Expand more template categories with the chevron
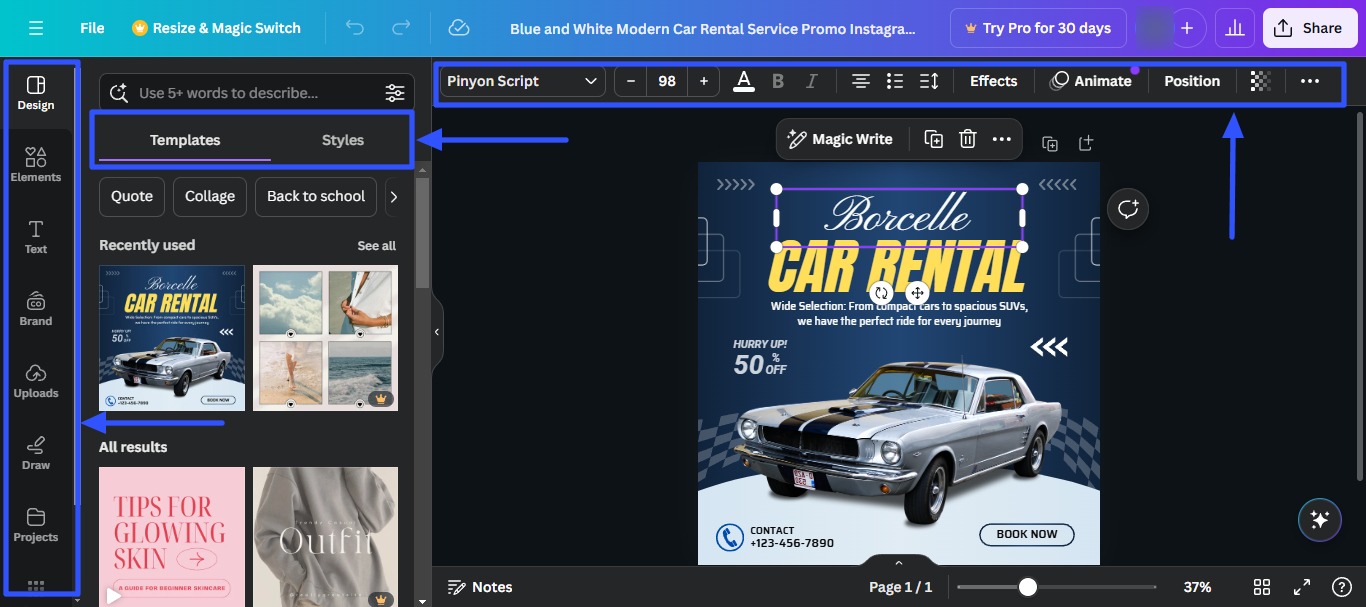Image resolution: width=1366 pixels, height=607 pixels. pyautogui.click(x=395, y=197)
